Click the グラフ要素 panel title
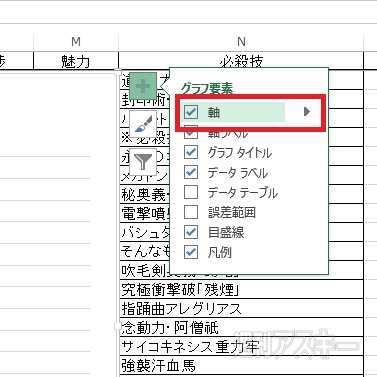This screenshot has height=377, width=377. [207, 89]
